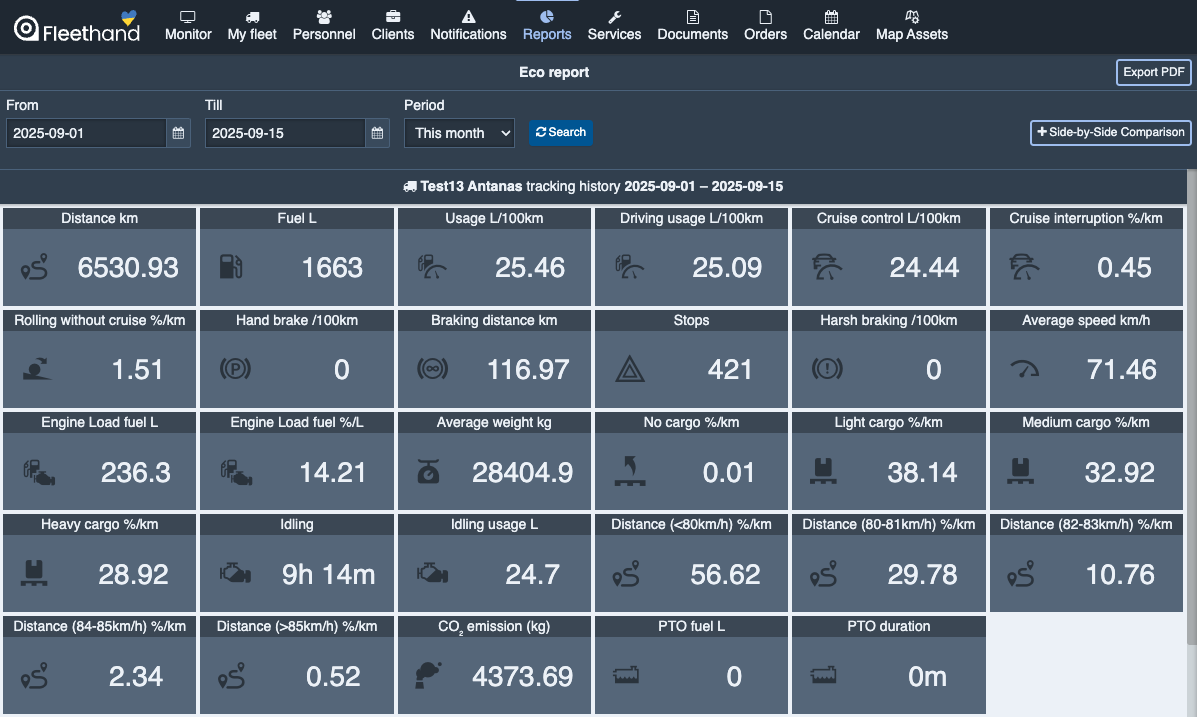Viewport: 1197px width, 717px height.
Task: Navigate to the Map Assets page
Action: pos(911,26)
